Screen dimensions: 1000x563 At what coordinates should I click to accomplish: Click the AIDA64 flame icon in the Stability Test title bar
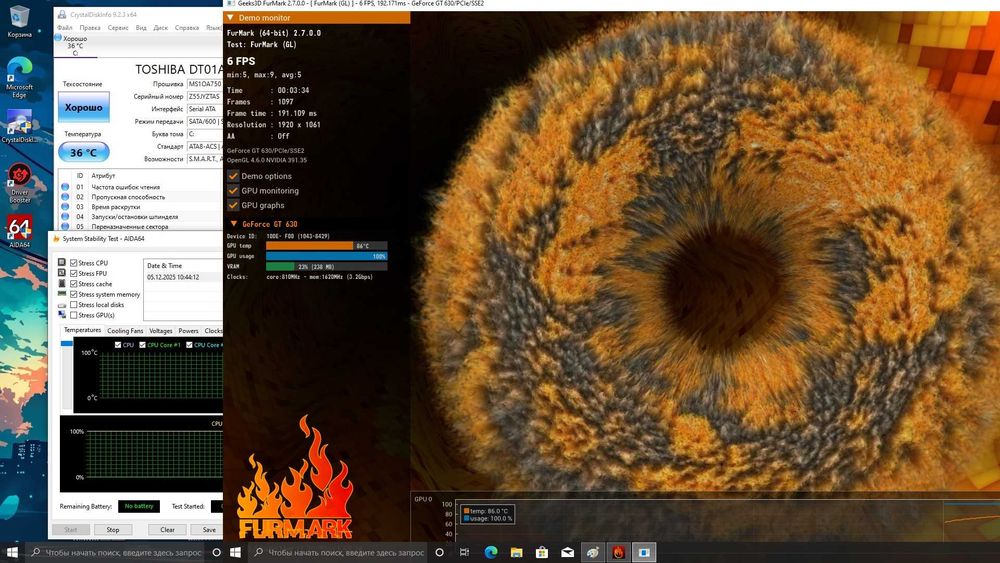(56, 238)
